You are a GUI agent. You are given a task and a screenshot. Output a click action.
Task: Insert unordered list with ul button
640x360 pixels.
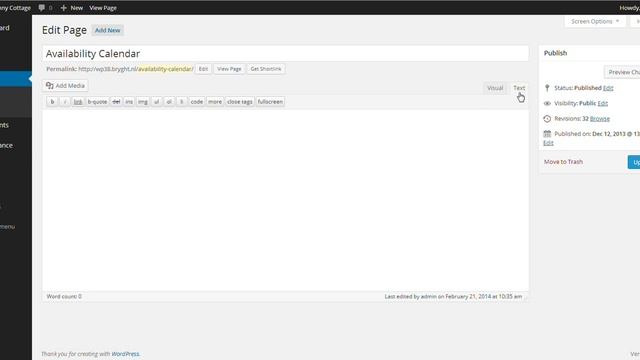pyautogui.click(x=156, y=102)
